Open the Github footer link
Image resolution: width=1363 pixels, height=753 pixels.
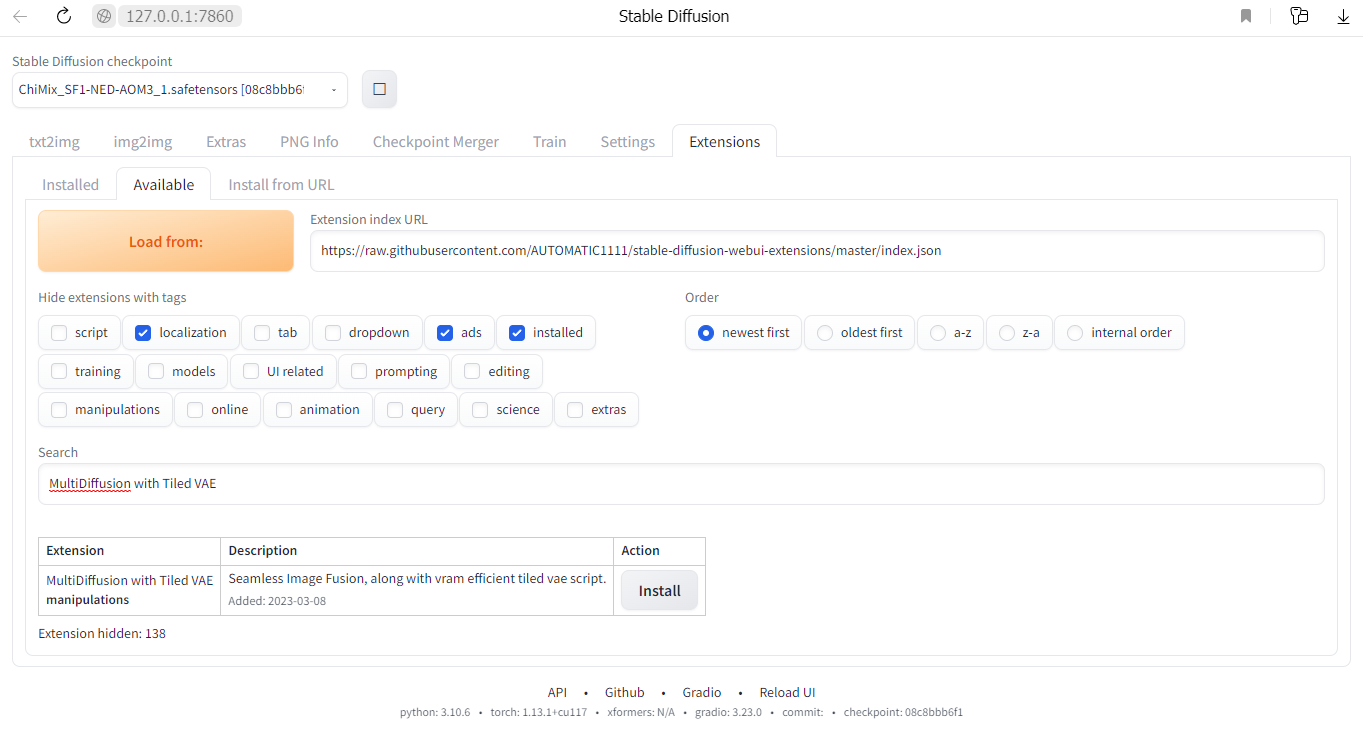click(625, 693)
